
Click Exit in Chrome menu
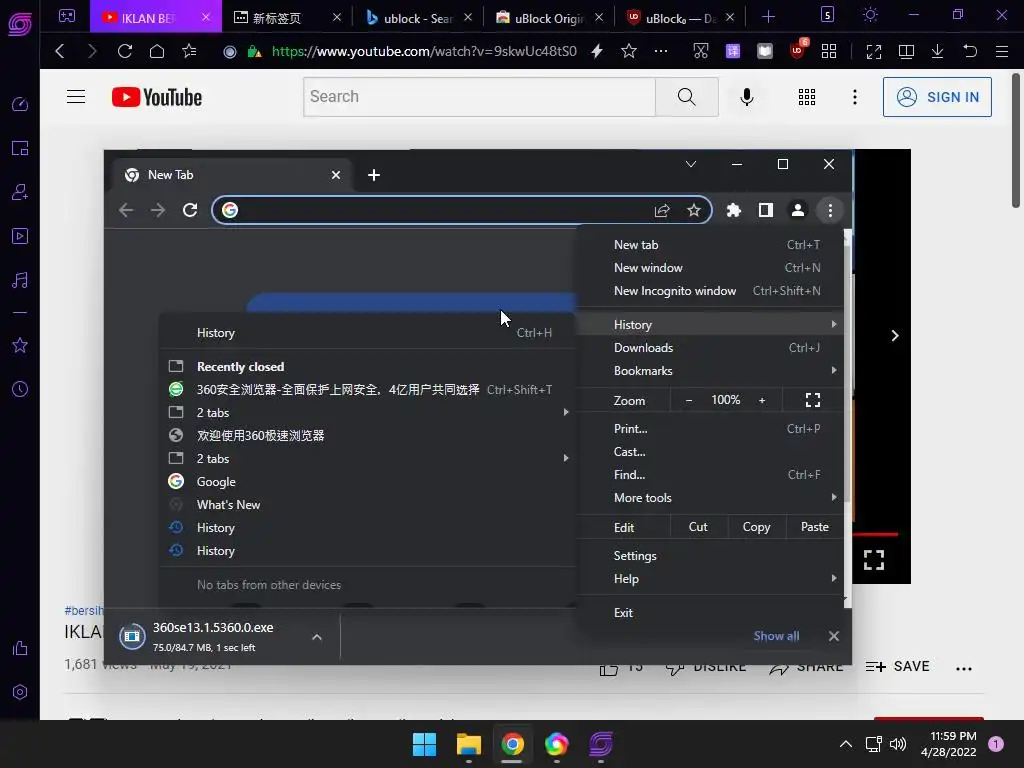pos(711,613)
